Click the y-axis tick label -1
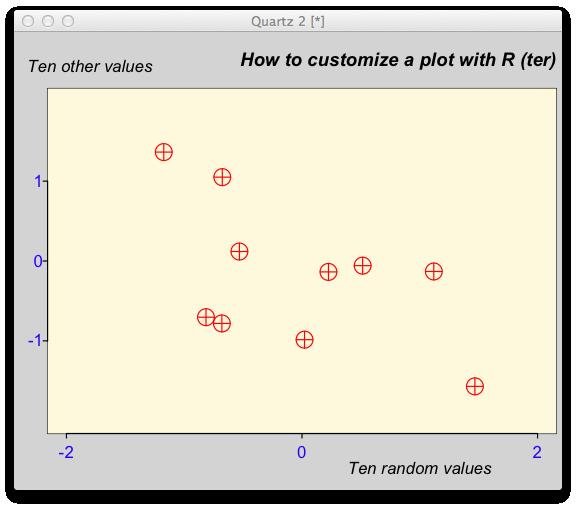576x510 pixels. click(35, 341)
